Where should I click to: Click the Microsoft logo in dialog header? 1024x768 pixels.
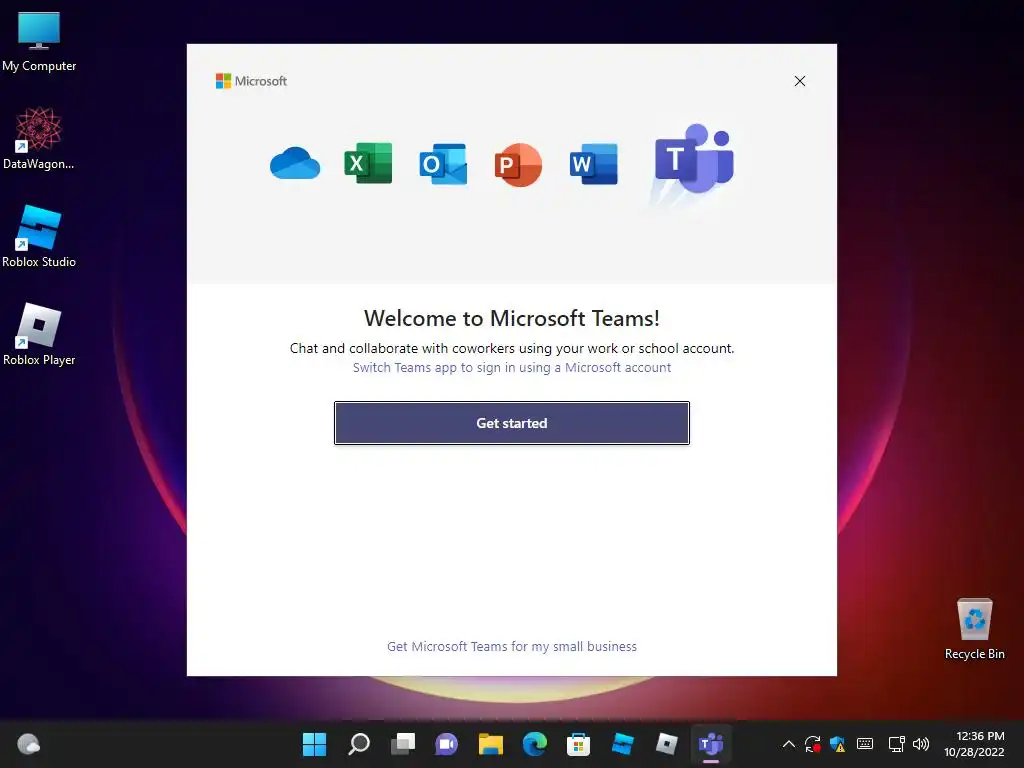pyautogui.click(x=251, y=81)
